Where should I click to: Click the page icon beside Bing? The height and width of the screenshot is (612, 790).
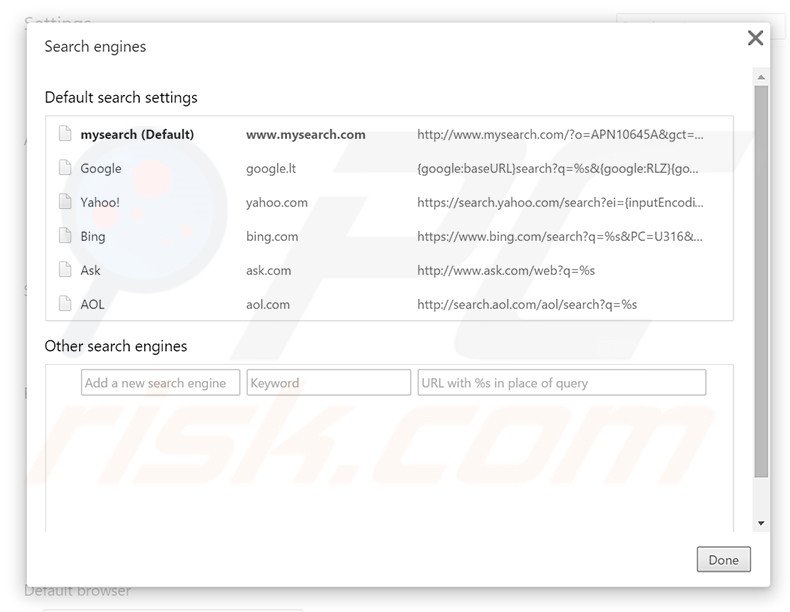[65, 235]
